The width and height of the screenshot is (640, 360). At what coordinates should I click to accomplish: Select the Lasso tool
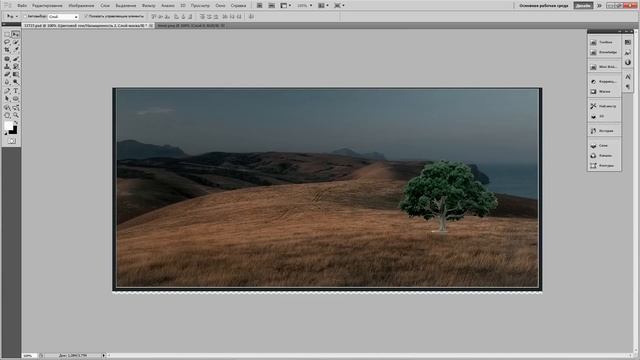7,42
